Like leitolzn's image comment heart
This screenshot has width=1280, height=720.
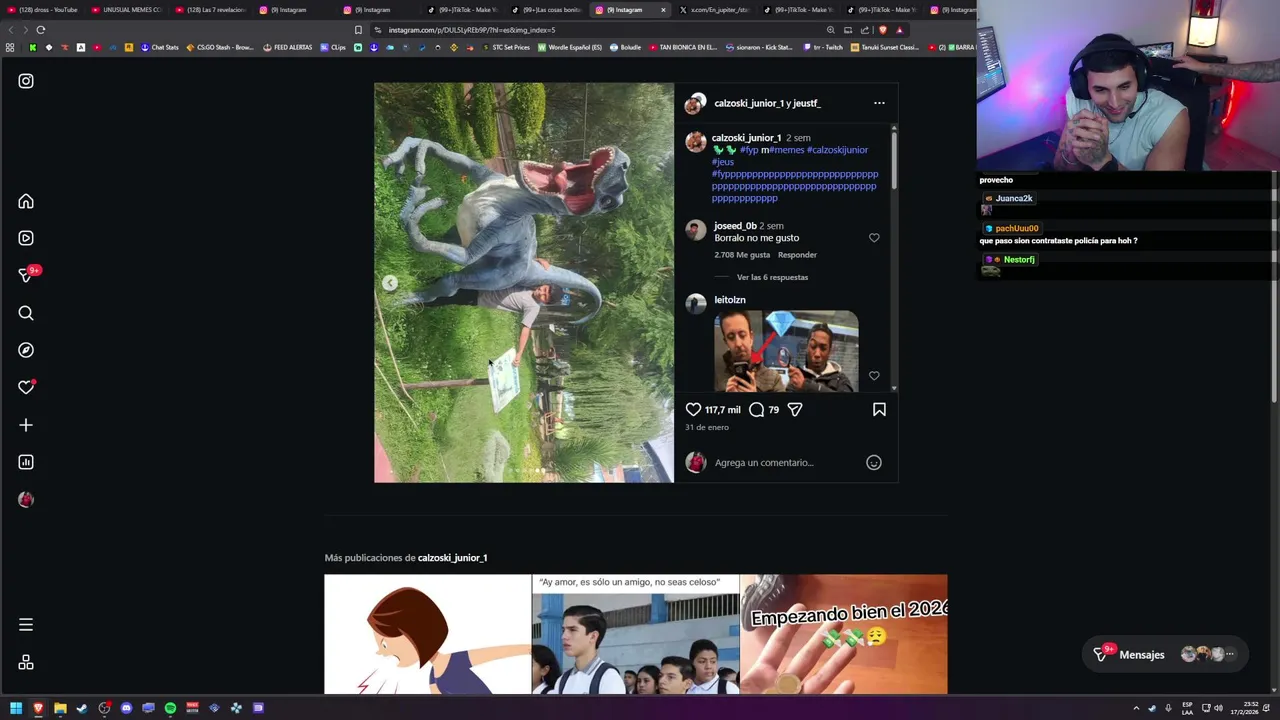(874, 376)
